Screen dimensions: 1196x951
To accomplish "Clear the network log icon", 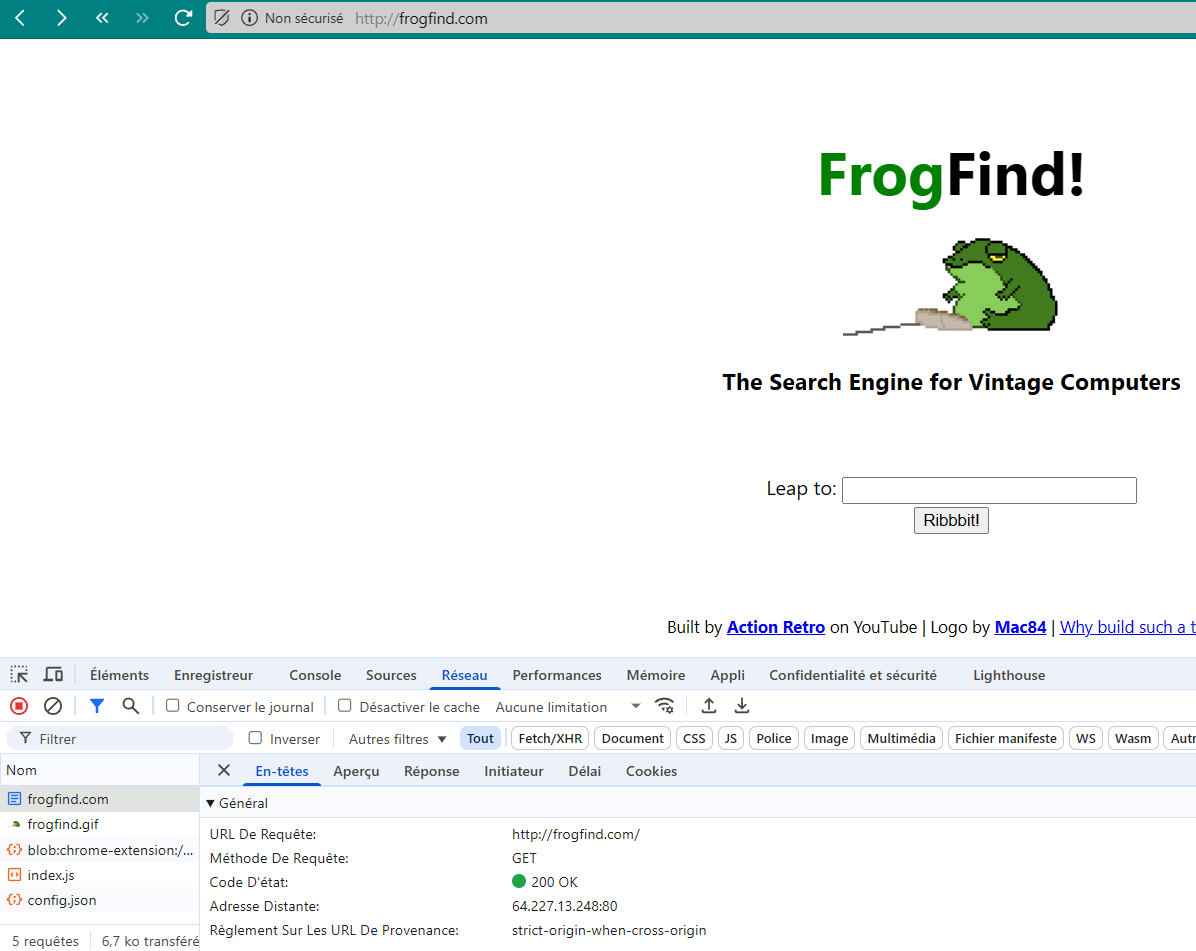I will 53,706.
